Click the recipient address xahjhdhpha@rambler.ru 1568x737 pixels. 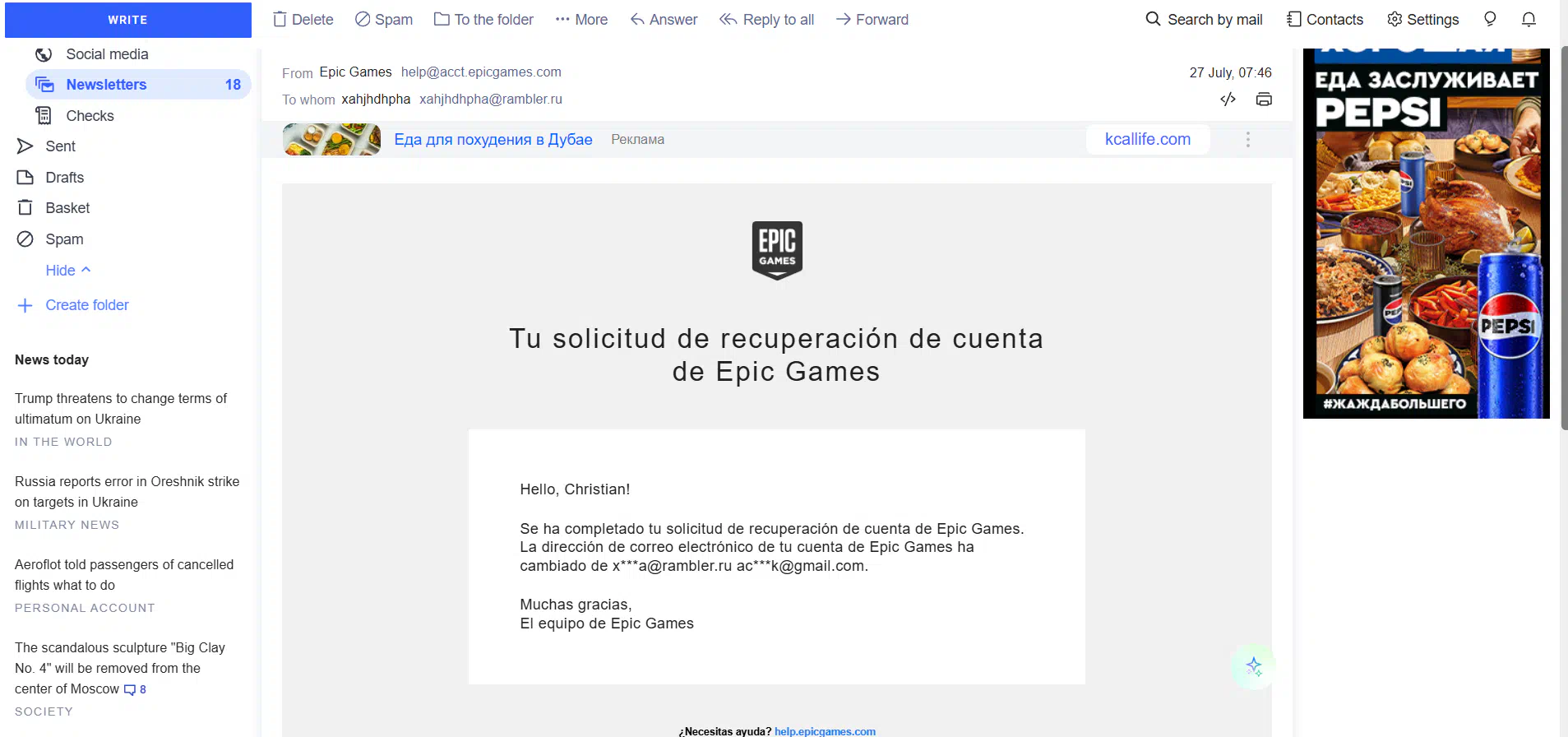click(x=491, y=99)
